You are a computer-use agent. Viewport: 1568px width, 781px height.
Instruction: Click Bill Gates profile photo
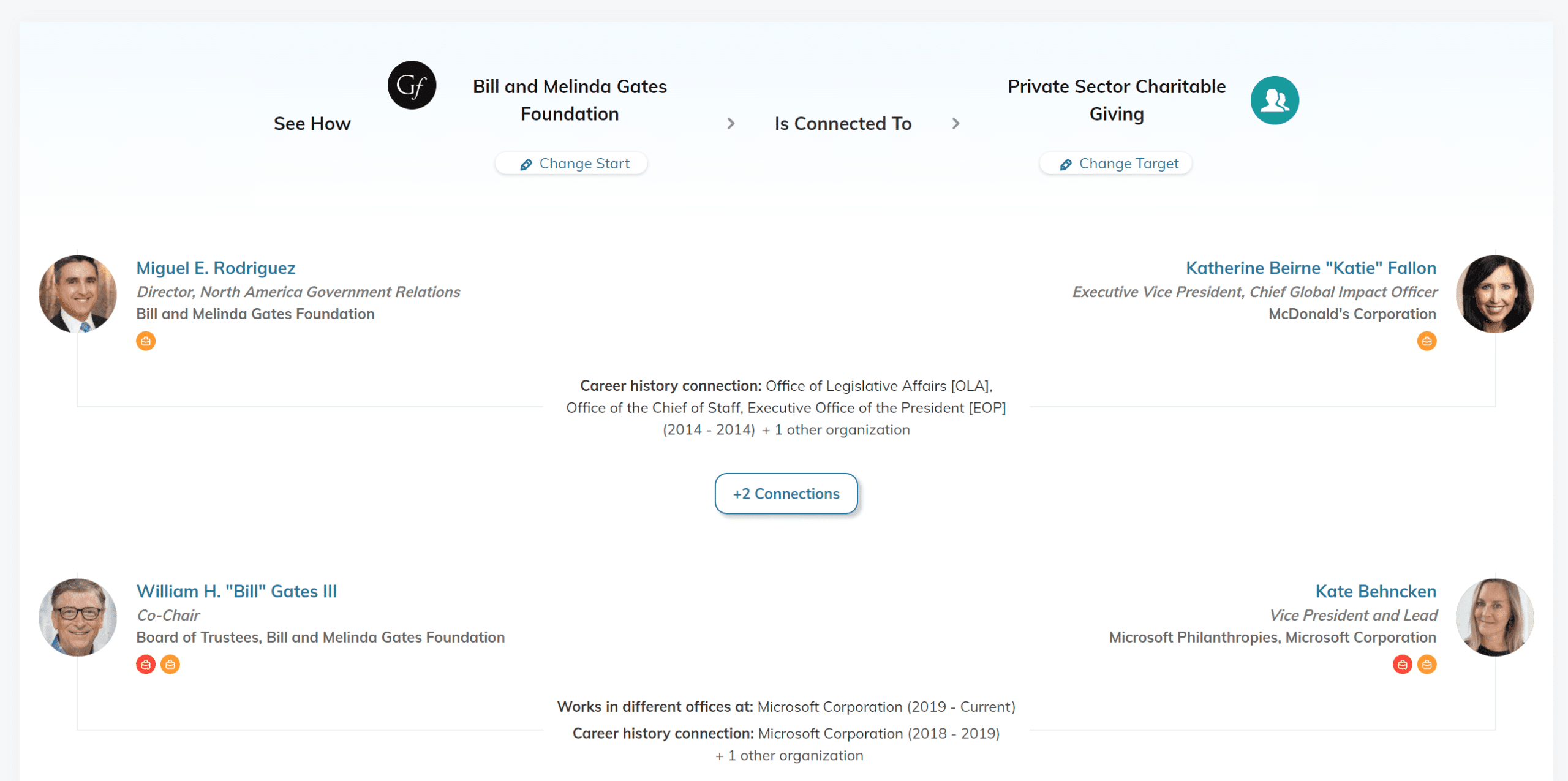pos(78,617)
